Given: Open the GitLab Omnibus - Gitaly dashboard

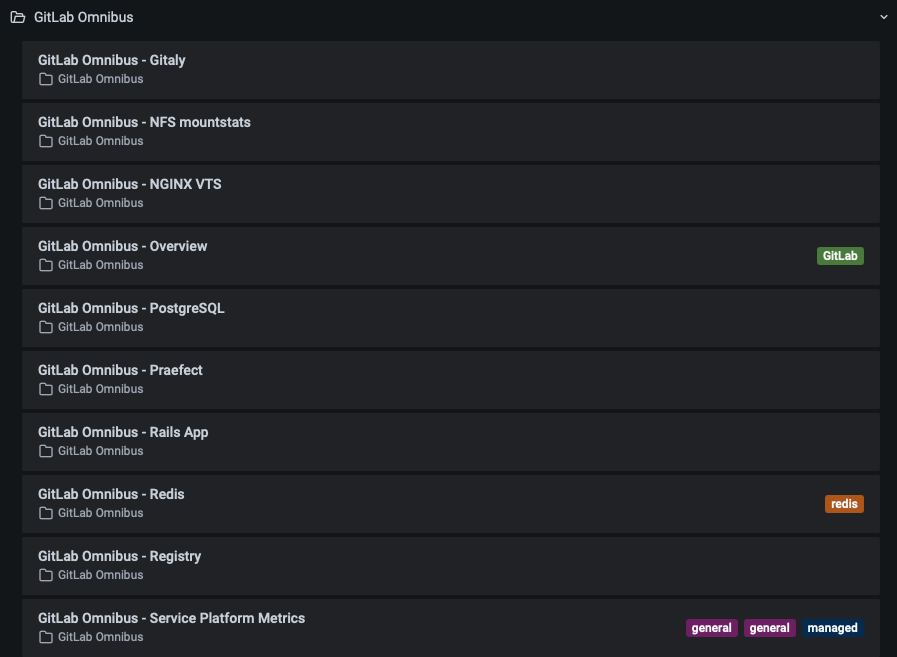Looking at the screenshot, I should [x=112, y=60].
